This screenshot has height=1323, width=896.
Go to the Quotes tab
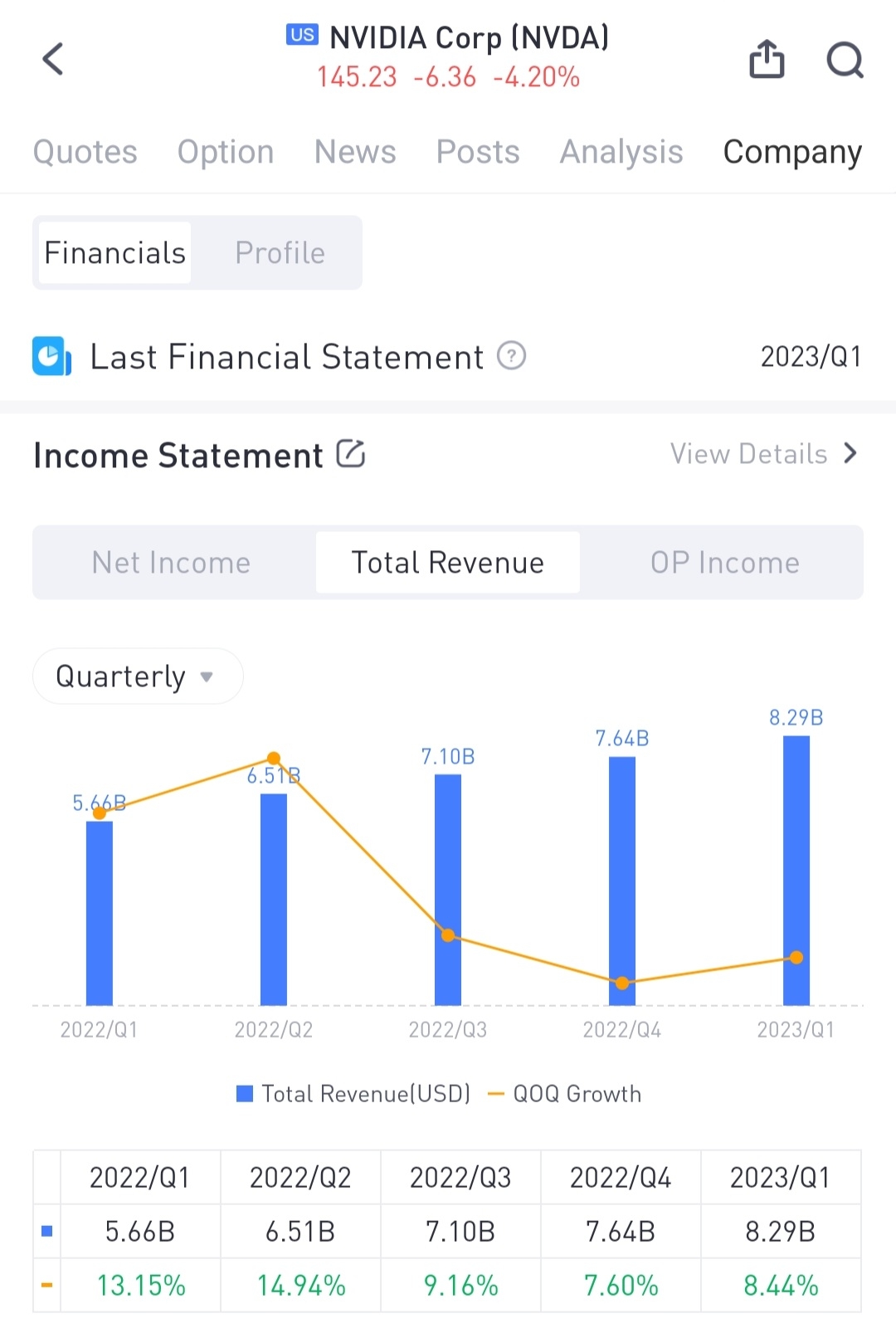[85, 152]
